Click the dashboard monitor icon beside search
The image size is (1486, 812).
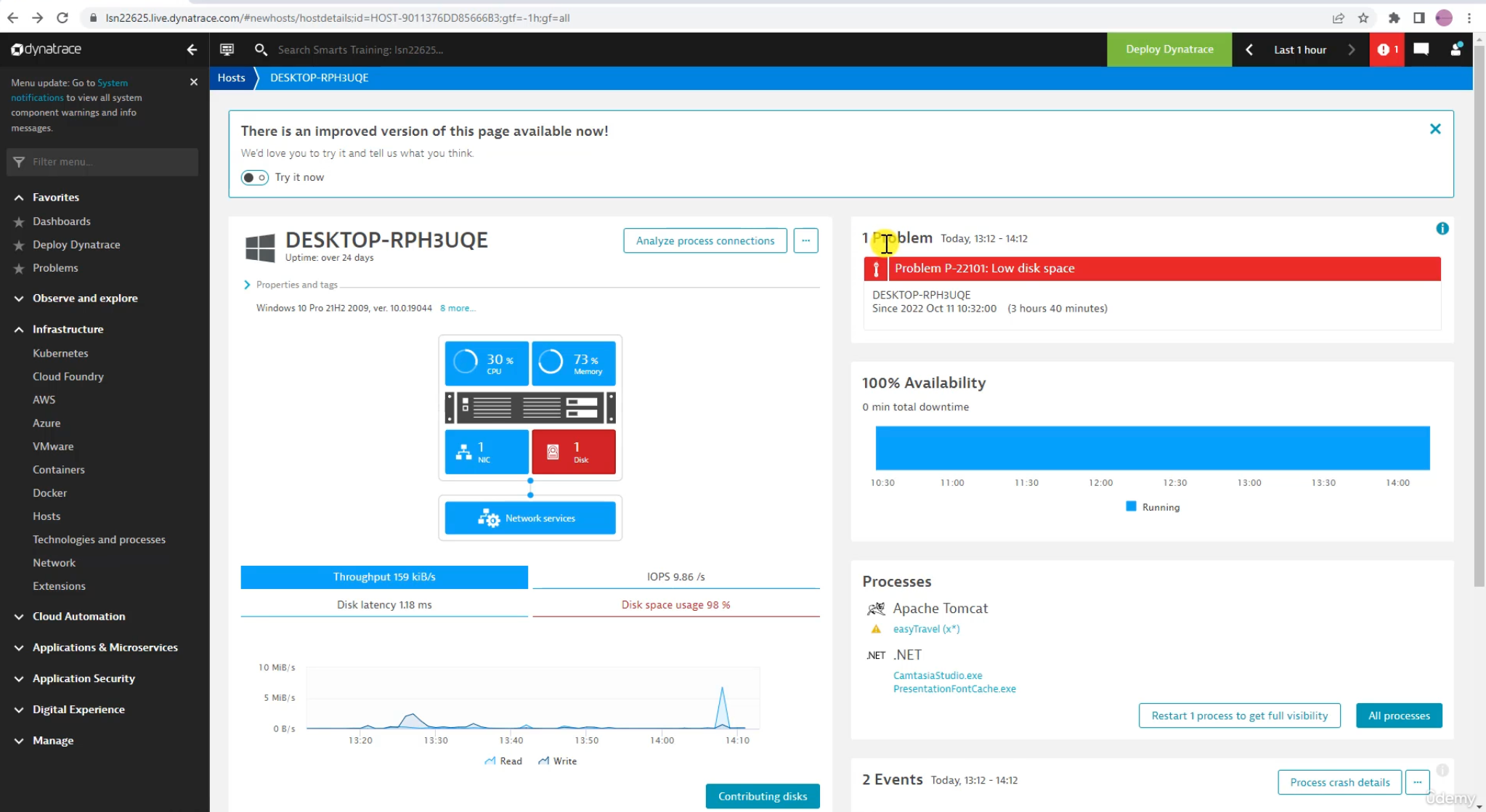(x=227, y=49)
